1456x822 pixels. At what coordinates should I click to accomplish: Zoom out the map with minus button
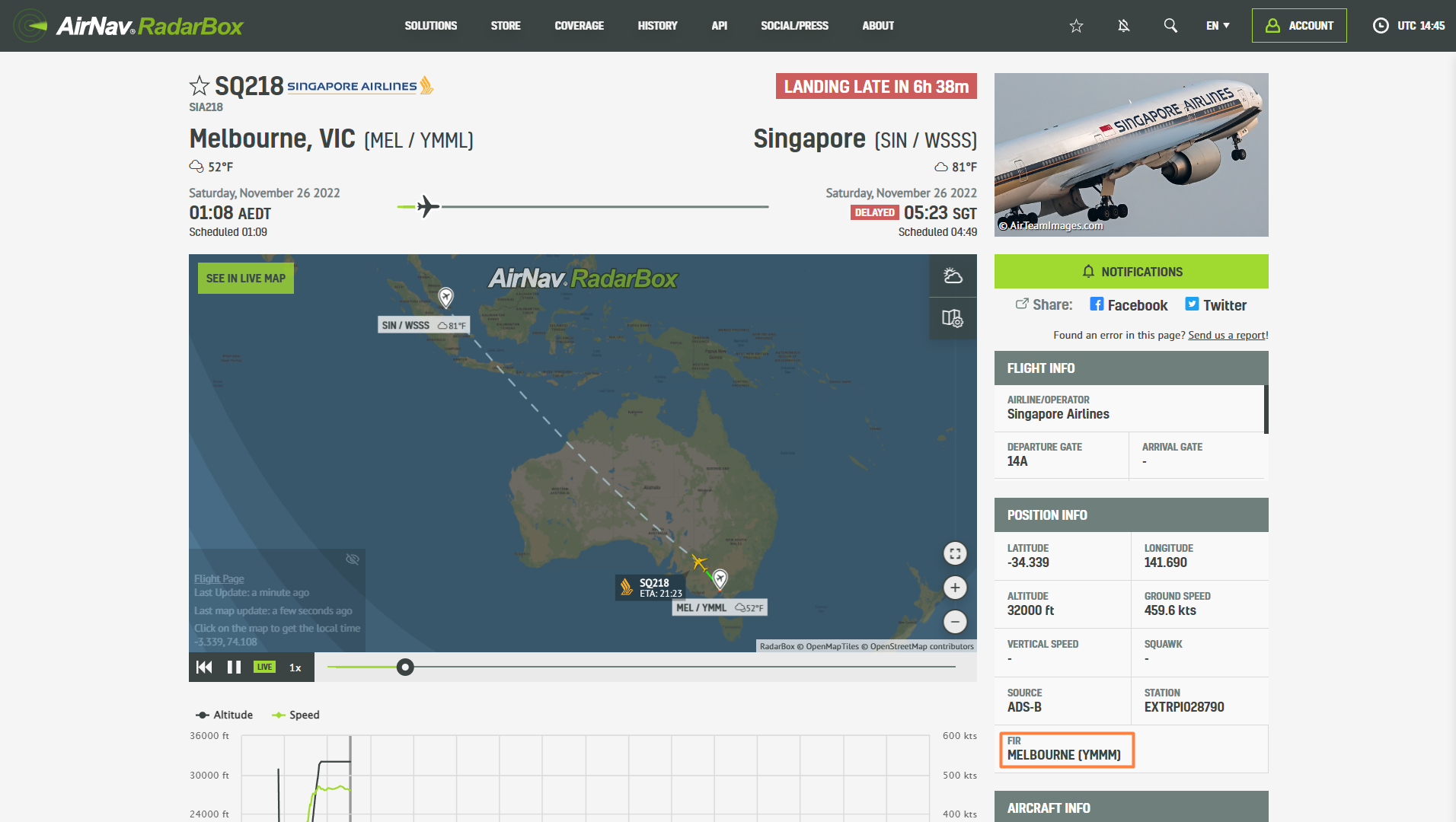(x=955, y=622)
